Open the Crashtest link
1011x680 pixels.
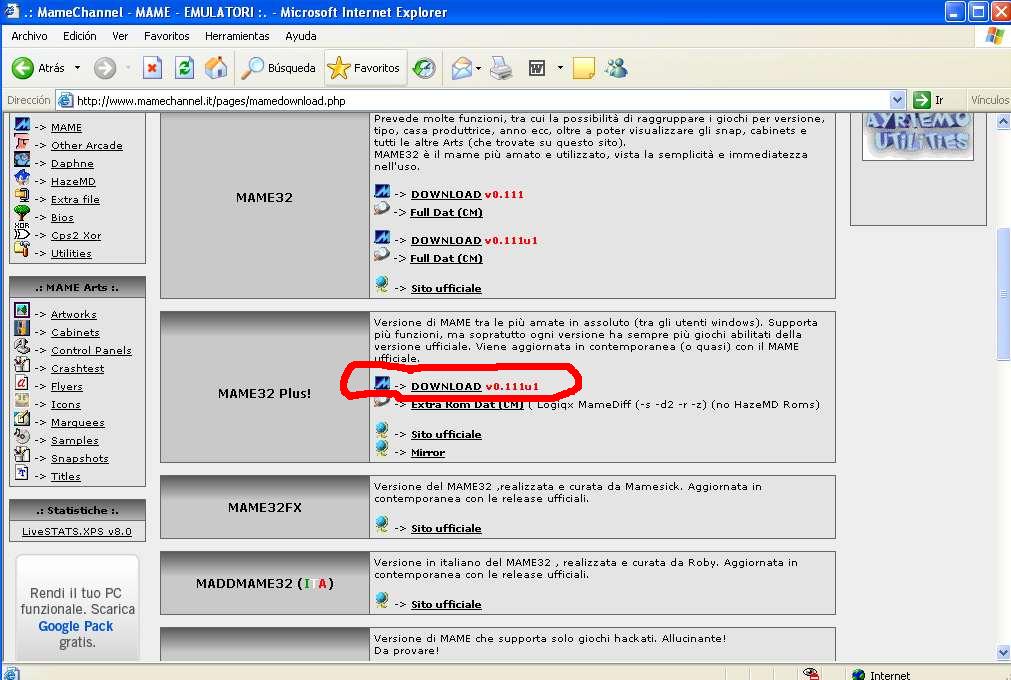pyautogui.click(x=77, y=369)
